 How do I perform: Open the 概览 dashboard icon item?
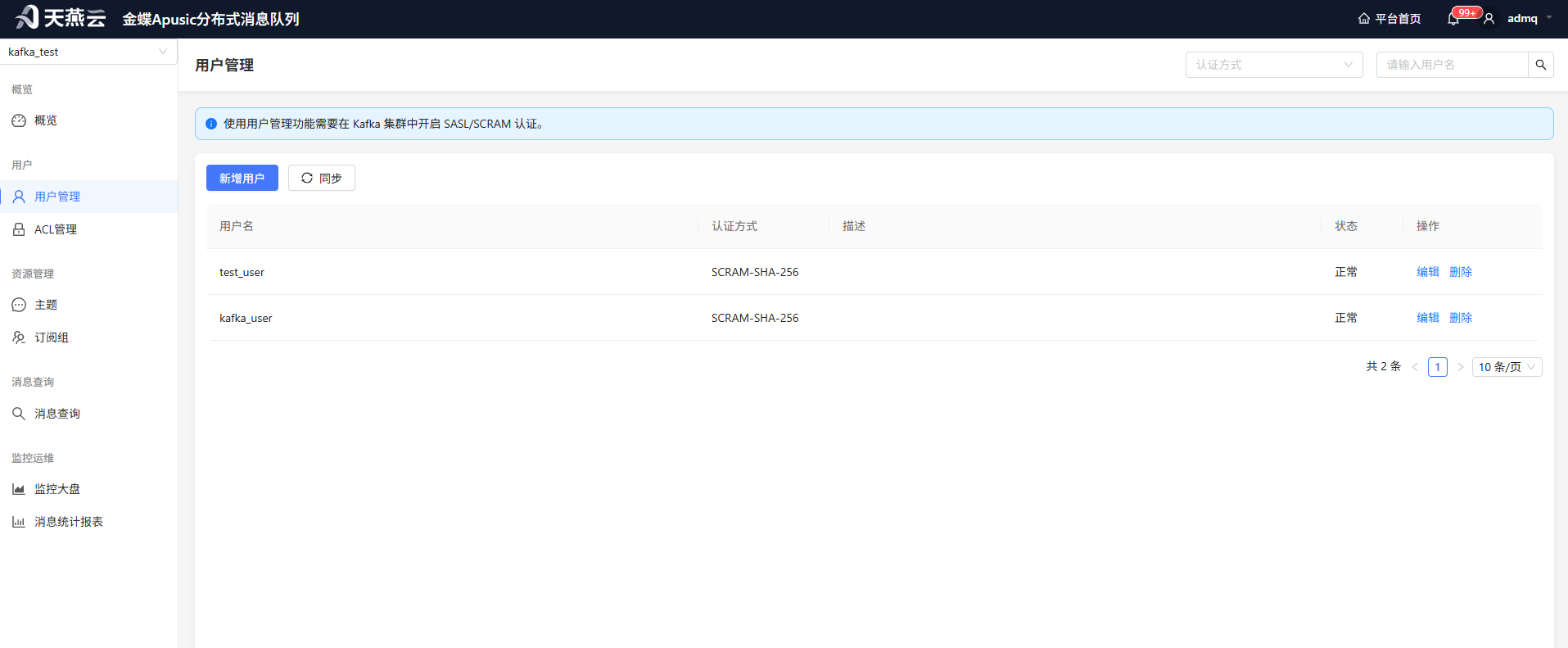point(88,120)
